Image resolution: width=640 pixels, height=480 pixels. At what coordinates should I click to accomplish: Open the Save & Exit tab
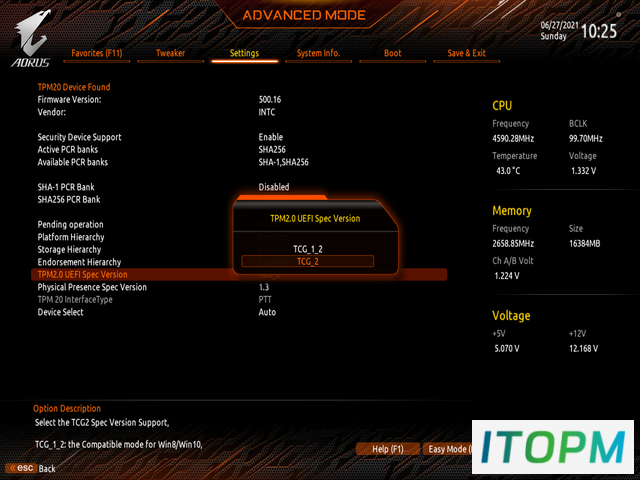point(466,53)
